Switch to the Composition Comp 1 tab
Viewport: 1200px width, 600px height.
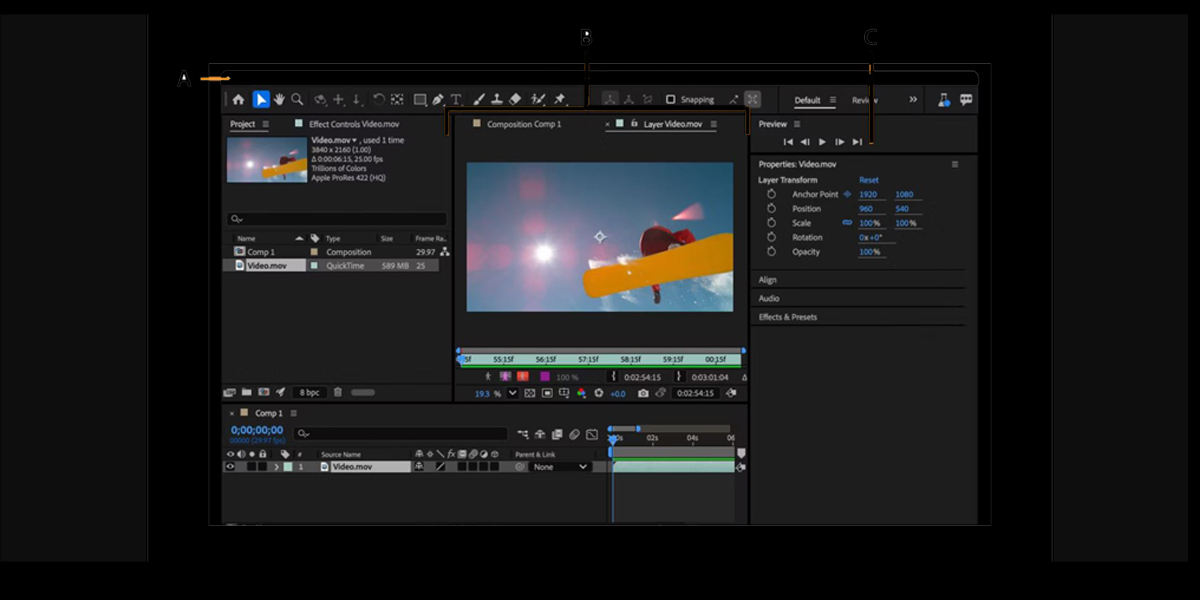pos(523,124)
